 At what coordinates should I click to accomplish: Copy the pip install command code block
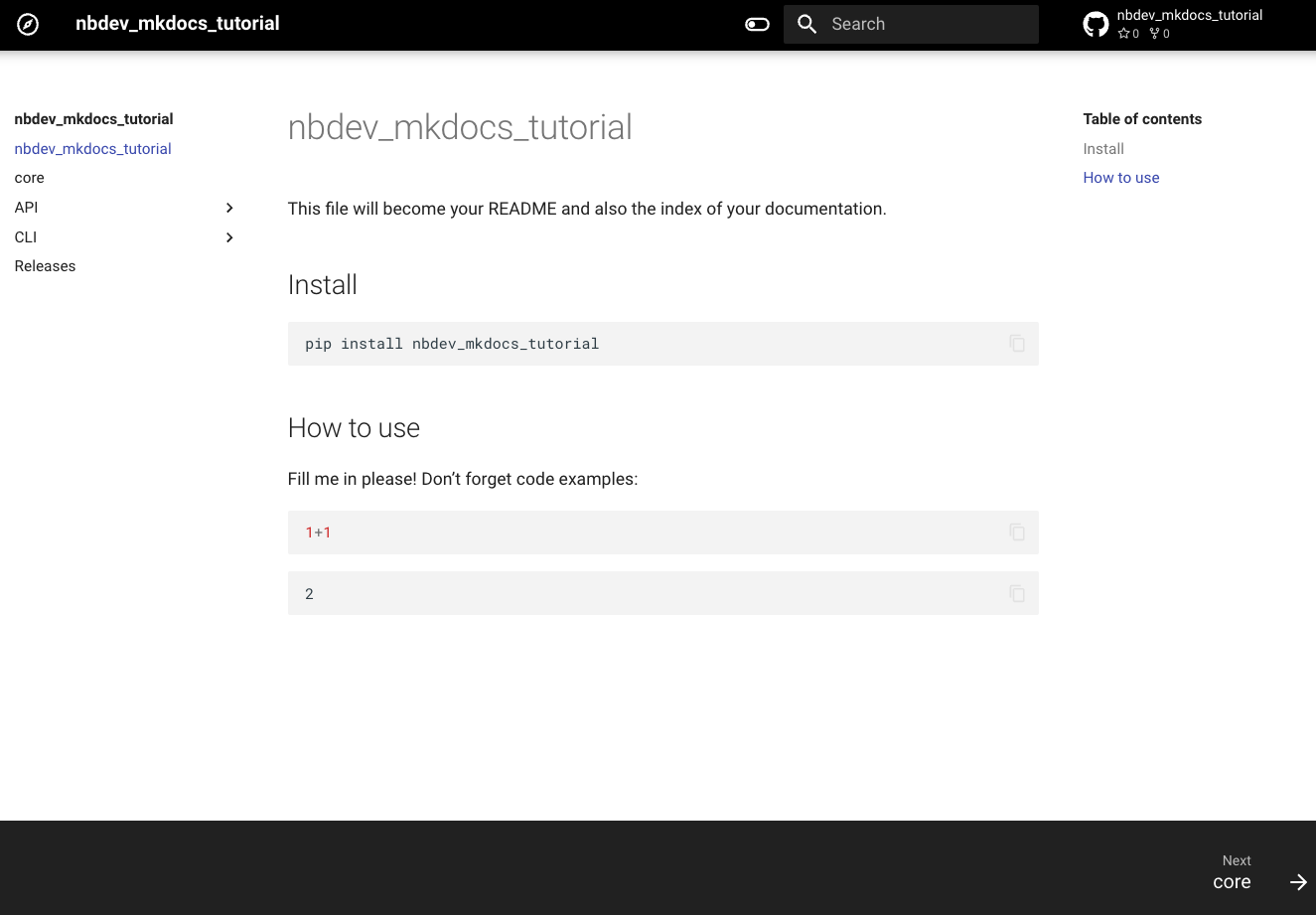coord(1017,344)
